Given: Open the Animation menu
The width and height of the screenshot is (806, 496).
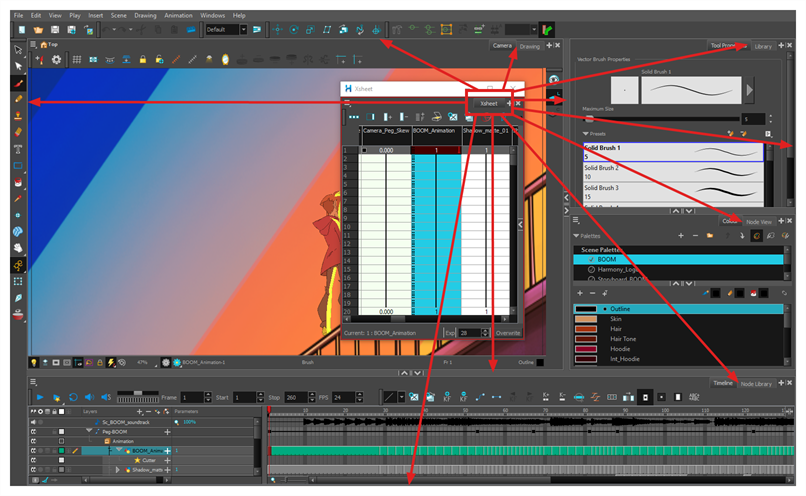Looking at the screenshot, I should click(178, 16).
